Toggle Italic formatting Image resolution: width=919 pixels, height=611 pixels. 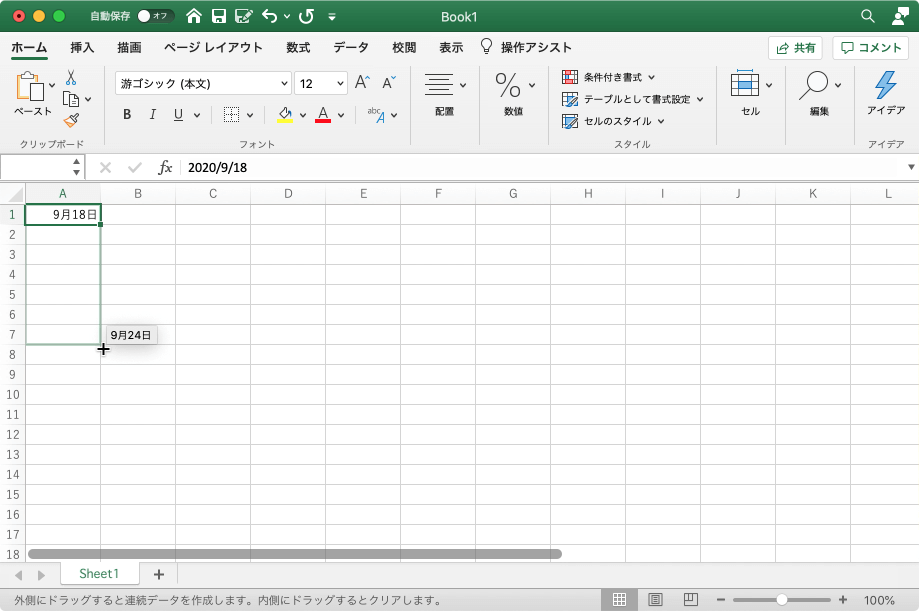coord(152,114)
